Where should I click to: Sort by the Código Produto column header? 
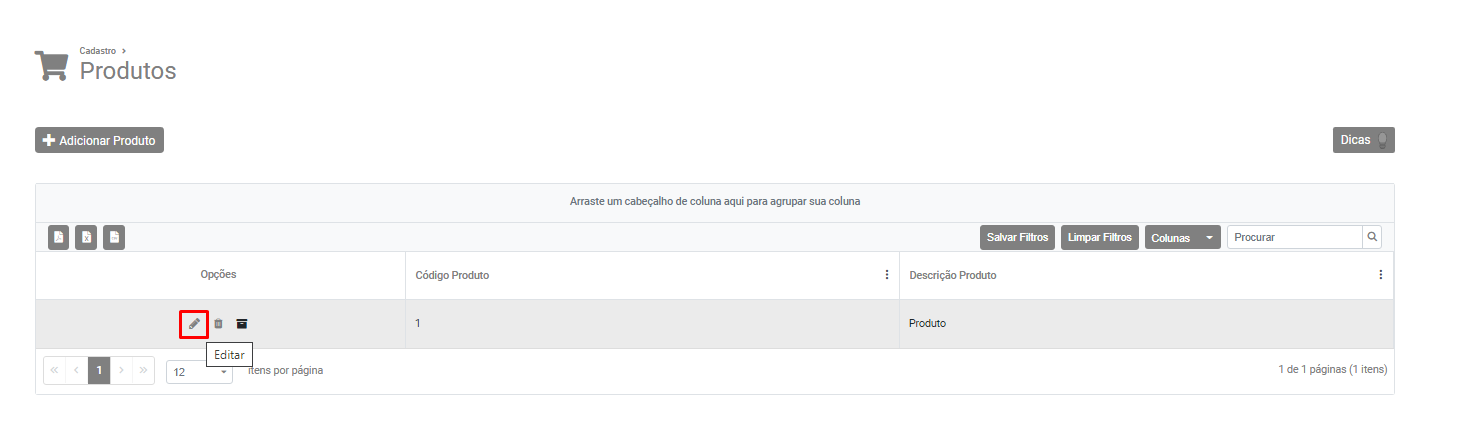point(452,275)
